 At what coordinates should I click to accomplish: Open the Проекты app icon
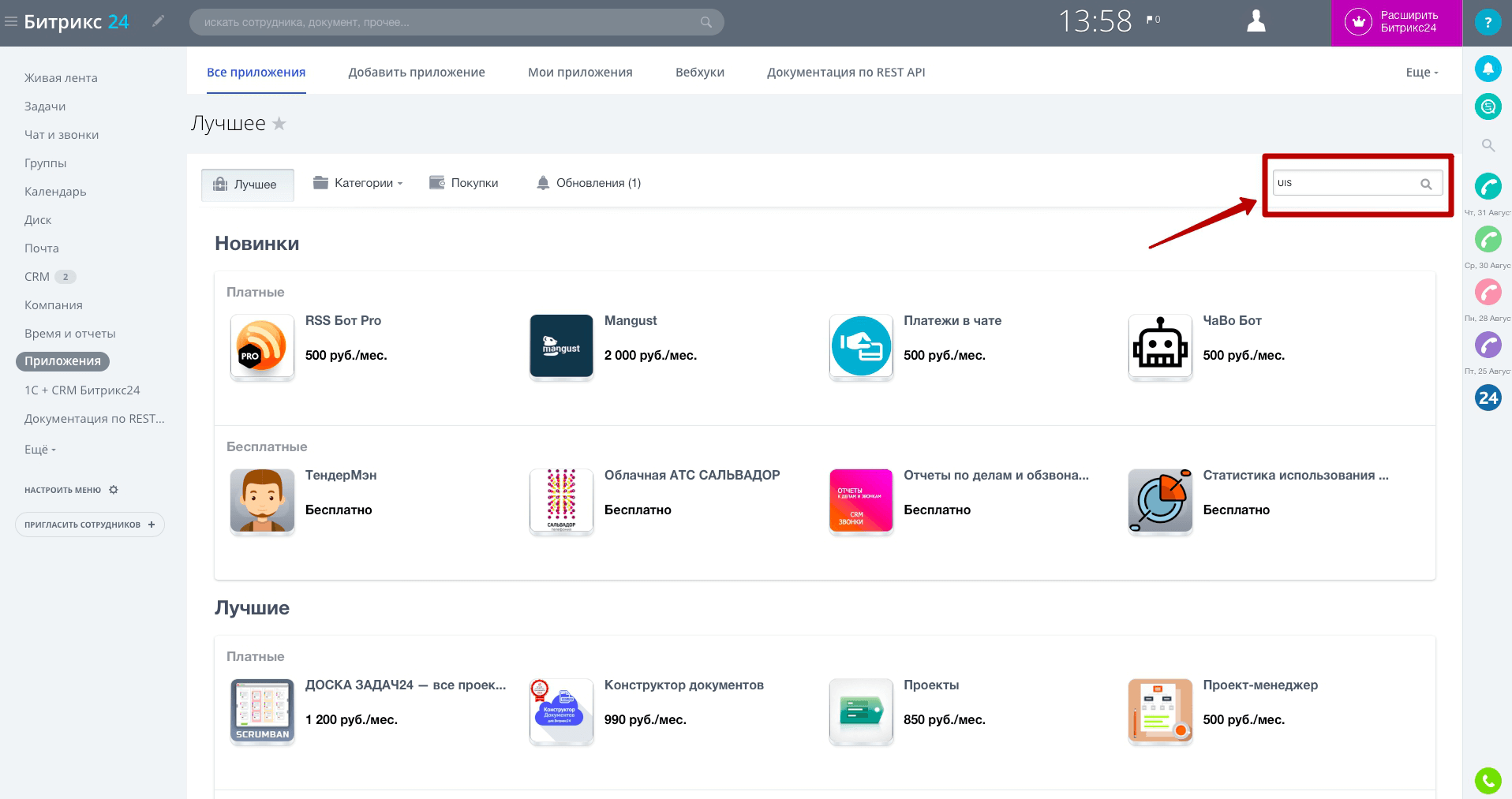[x=861, y=711]
